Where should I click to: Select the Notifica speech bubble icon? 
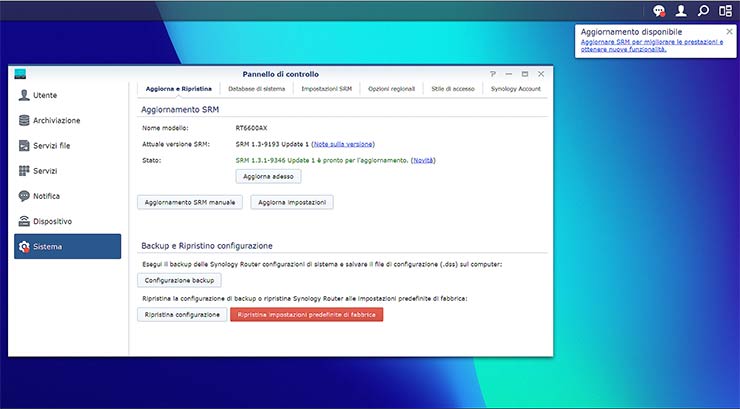click(x=24, y=196)
